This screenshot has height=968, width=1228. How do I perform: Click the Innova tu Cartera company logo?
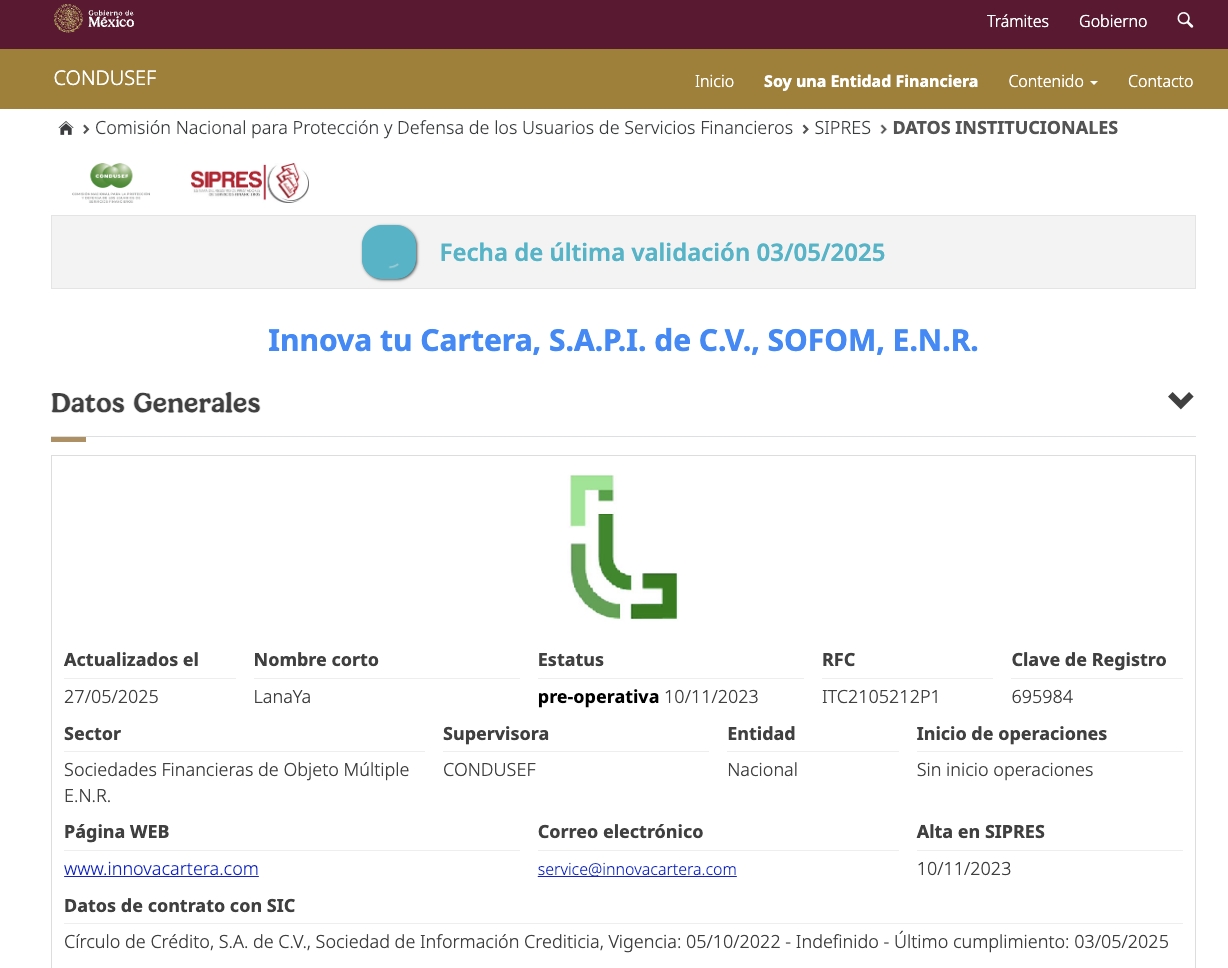[x=623, y=546]
